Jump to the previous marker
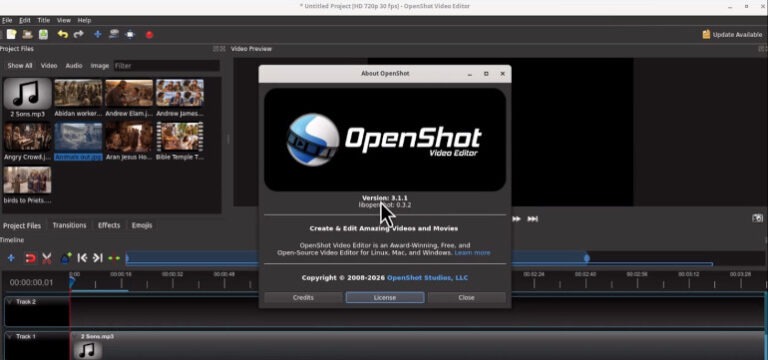Image resolution: width=768 pixels, height=360 pixels. [x=82, y=258]
